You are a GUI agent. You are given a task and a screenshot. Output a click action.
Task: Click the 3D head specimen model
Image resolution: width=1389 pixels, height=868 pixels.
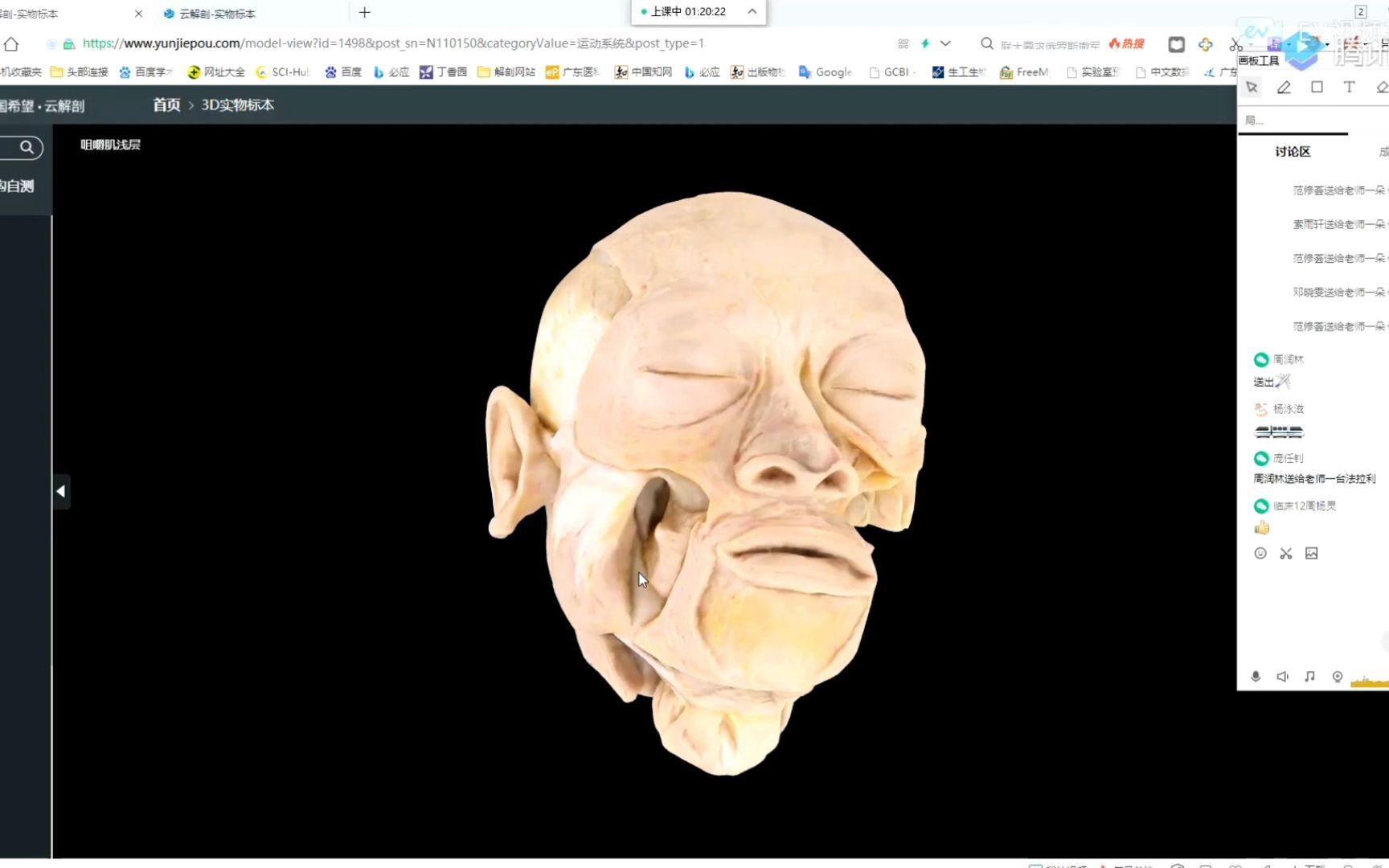707,482
